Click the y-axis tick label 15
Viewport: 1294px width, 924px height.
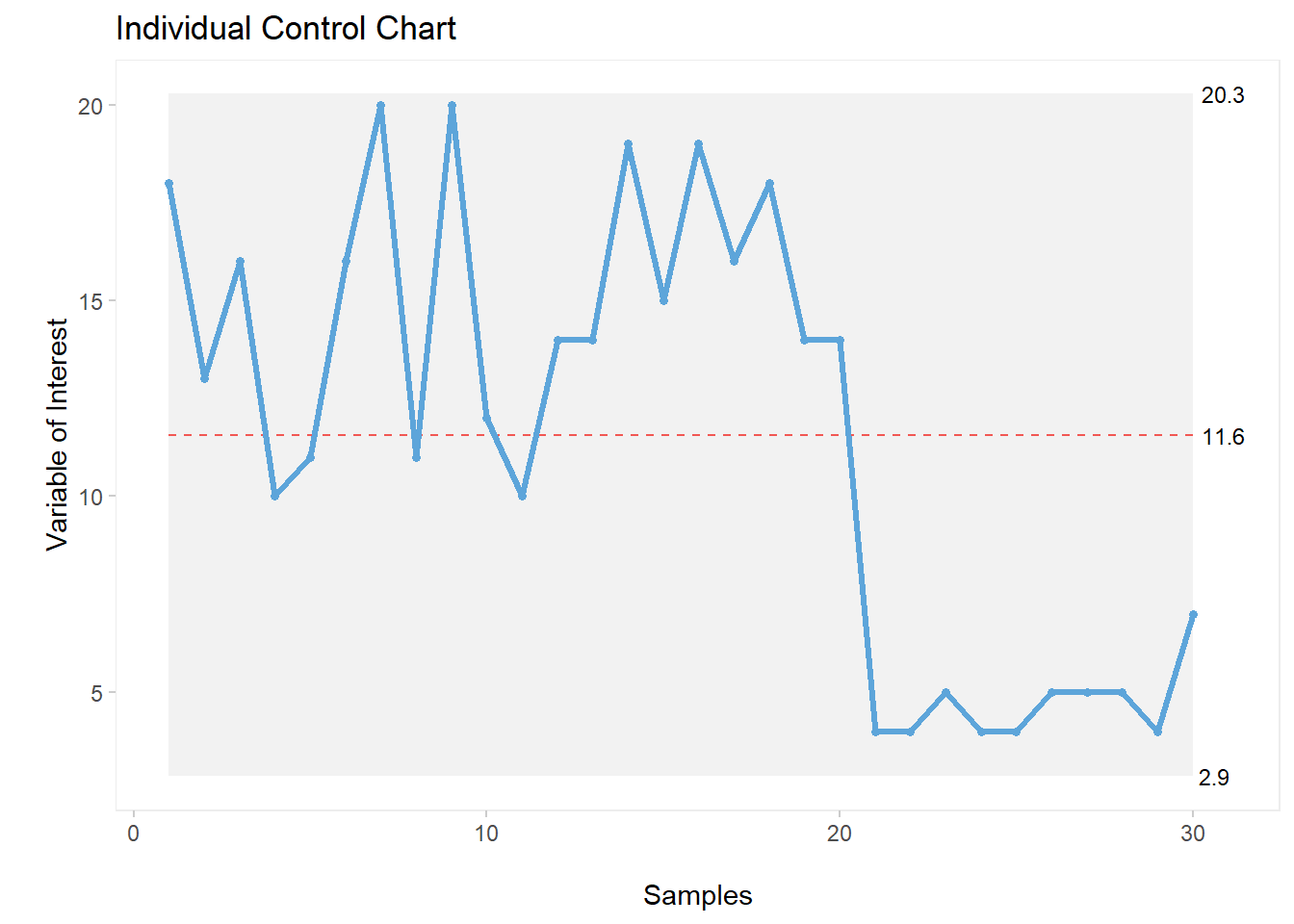[91, 301]
